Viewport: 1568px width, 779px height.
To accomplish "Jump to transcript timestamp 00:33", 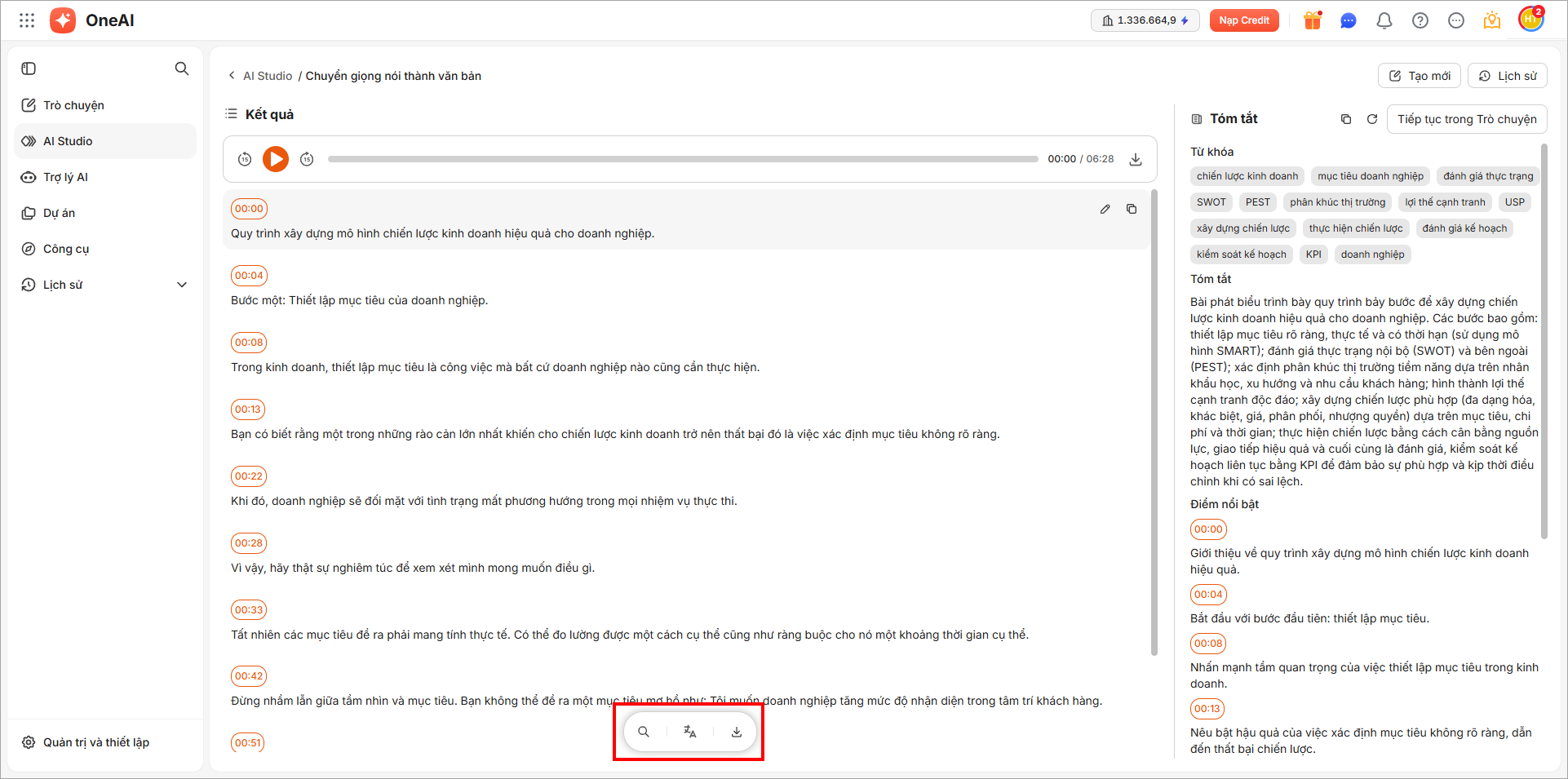I will pyautogui.click(x=249, y=610).
